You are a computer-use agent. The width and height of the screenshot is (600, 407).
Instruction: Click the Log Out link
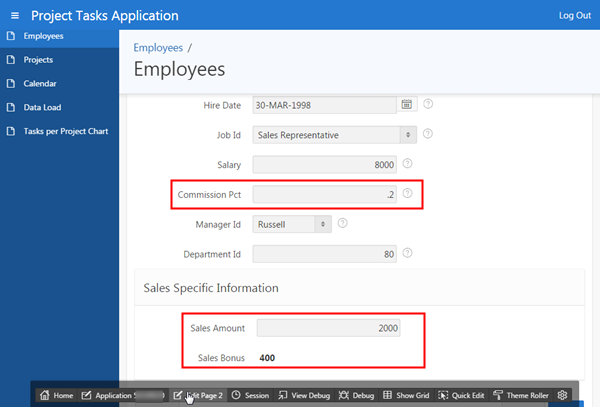[x=575, y=16]
